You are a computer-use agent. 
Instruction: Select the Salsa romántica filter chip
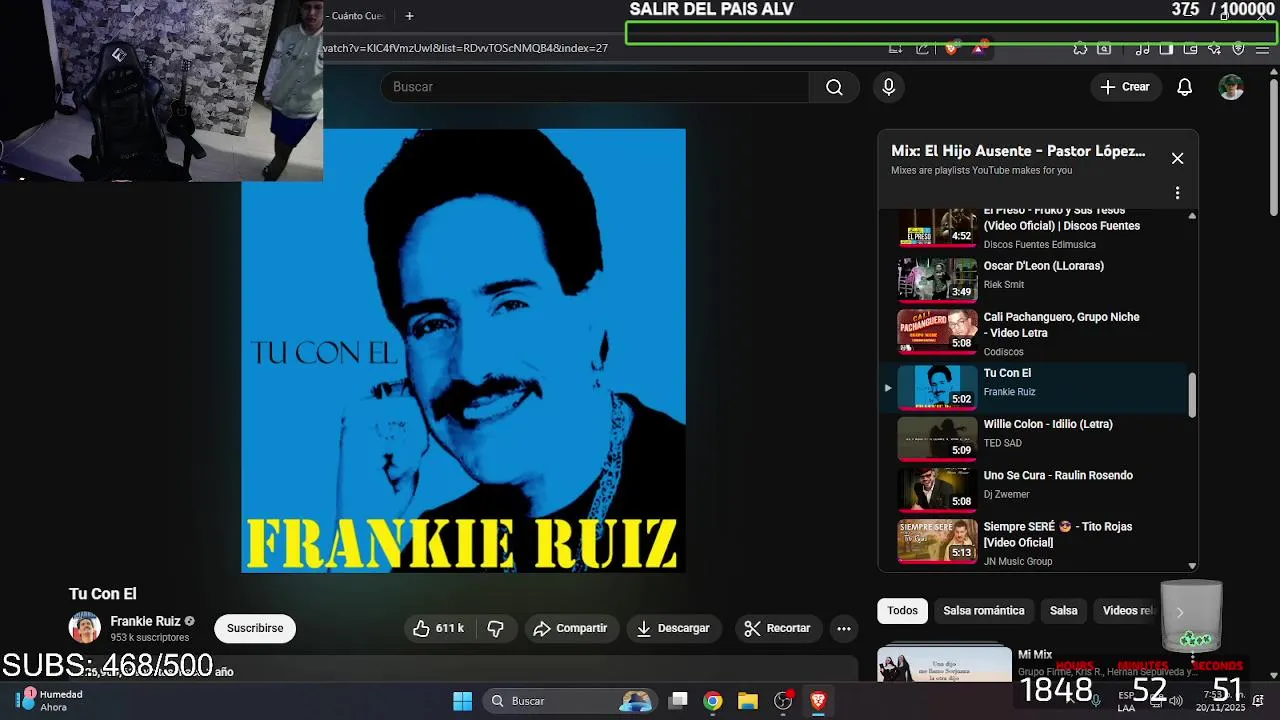984,611
